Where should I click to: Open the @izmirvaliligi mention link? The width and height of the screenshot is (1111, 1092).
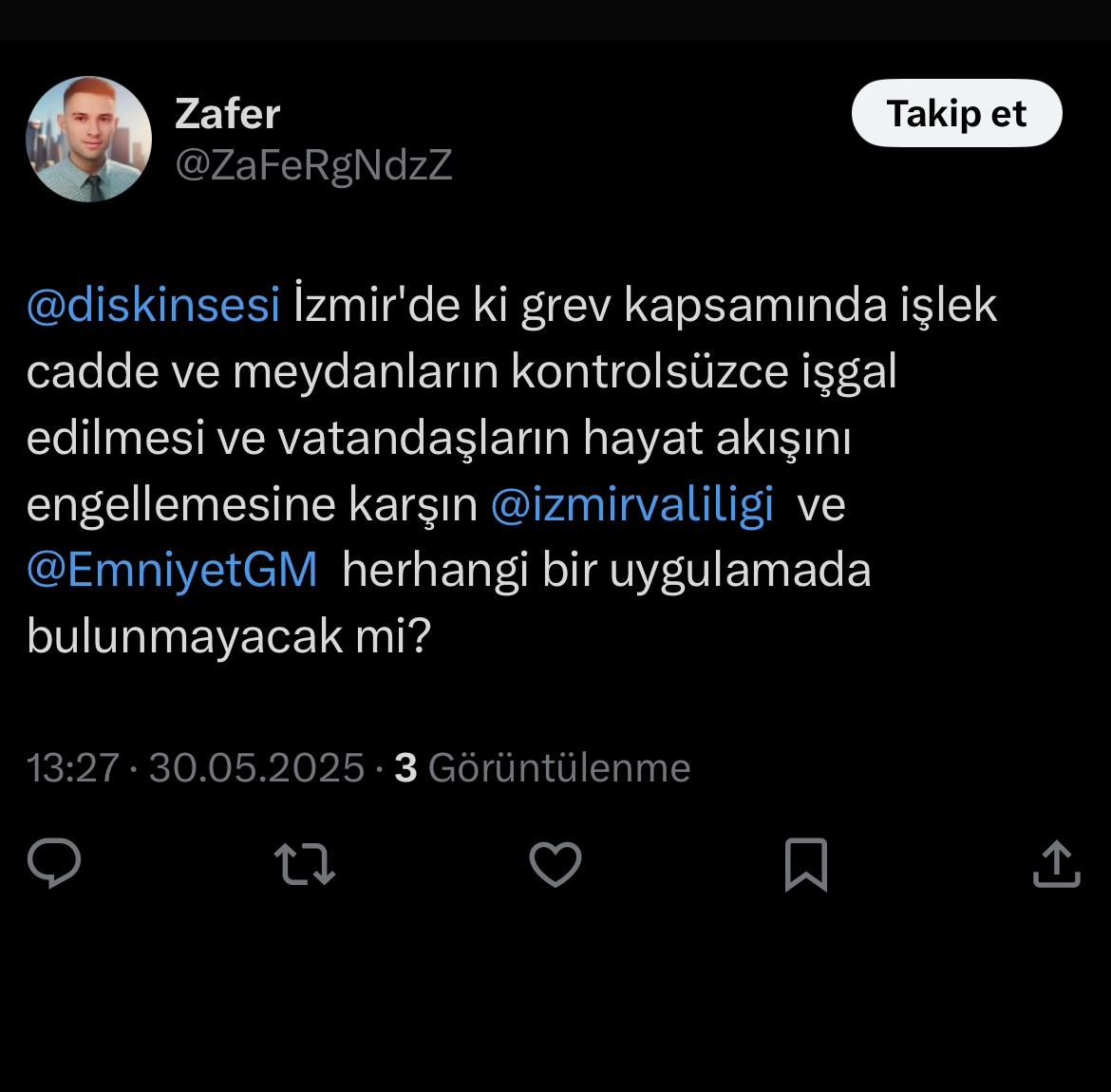[632, 505]
